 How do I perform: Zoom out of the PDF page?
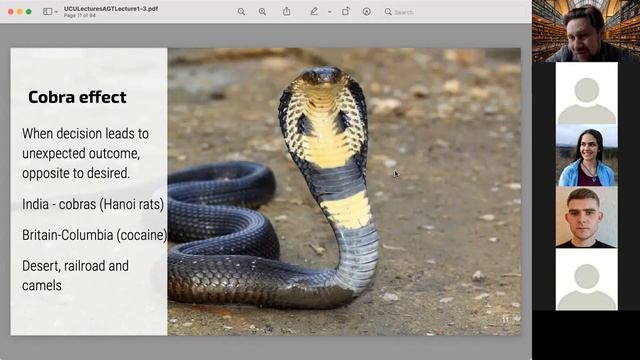coord(241,12)
